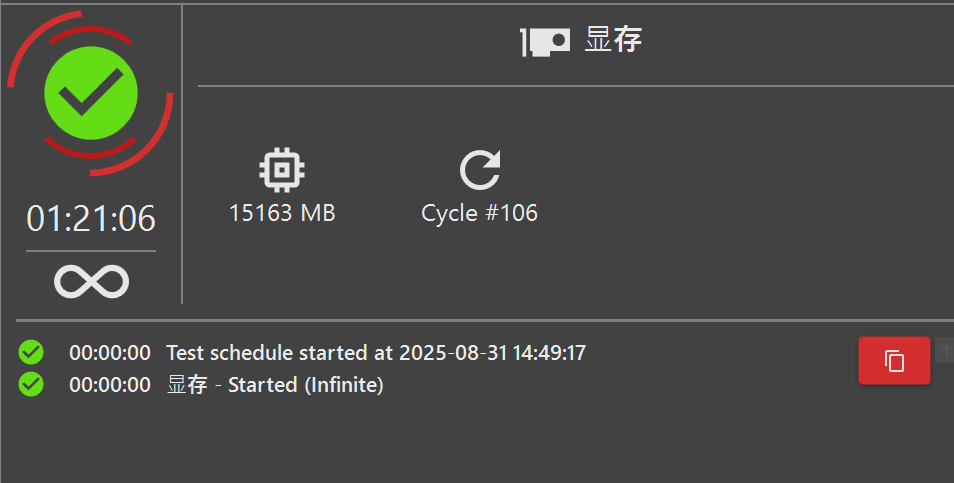Click the log scroll-up arrow
954x483 pixels.
(945, 351)
